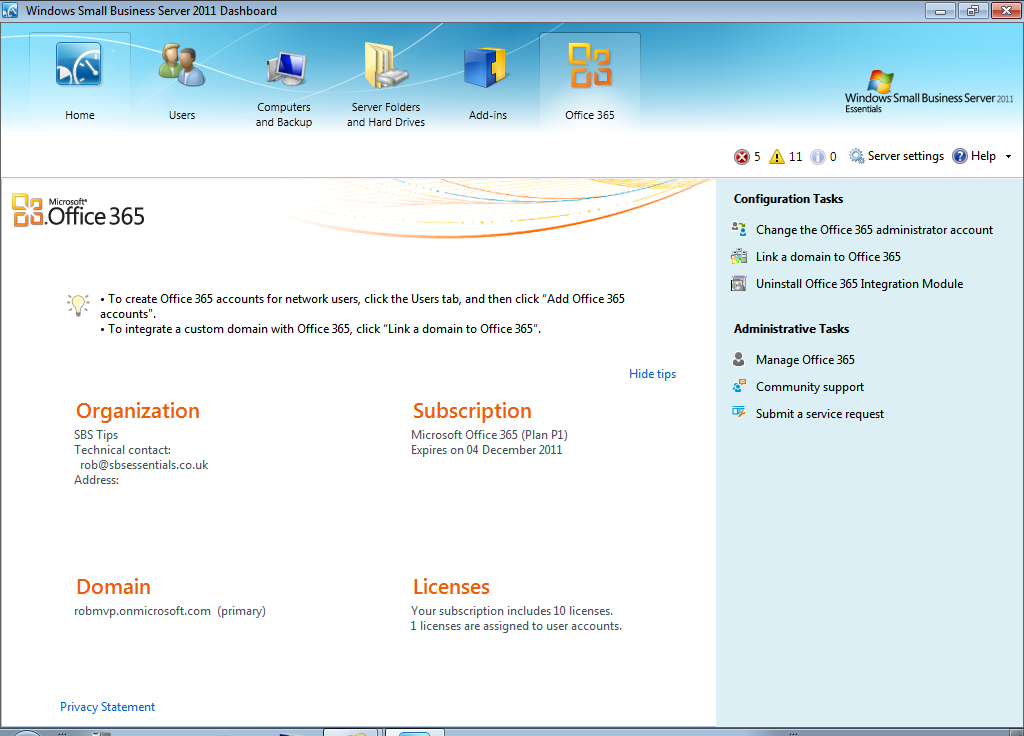The height and width of the screenshot is (736, 1024).
Task: Click the Office 365 tab icon
Action: click(590, 68)
